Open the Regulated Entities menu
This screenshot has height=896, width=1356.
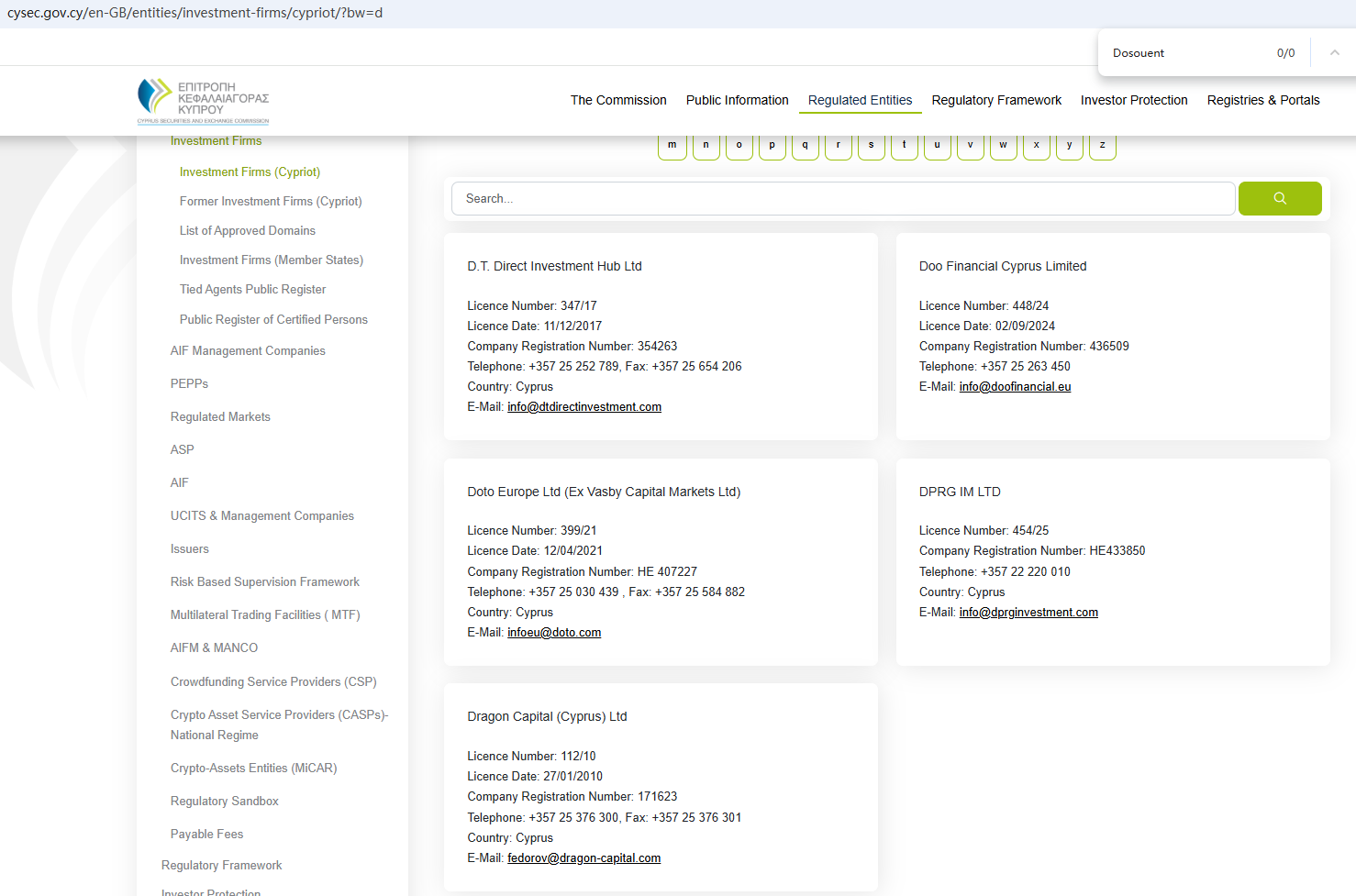[x=860, y=100]
